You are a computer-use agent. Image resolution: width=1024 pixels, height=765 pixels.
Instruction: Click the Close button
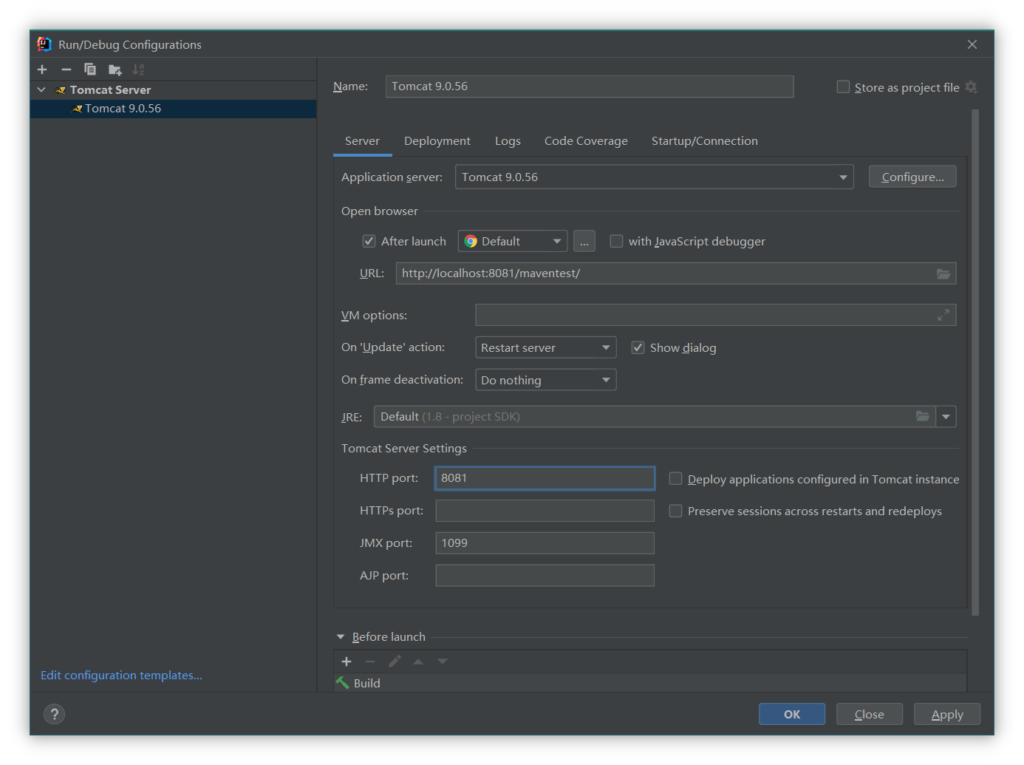click(x=869, y=714)
